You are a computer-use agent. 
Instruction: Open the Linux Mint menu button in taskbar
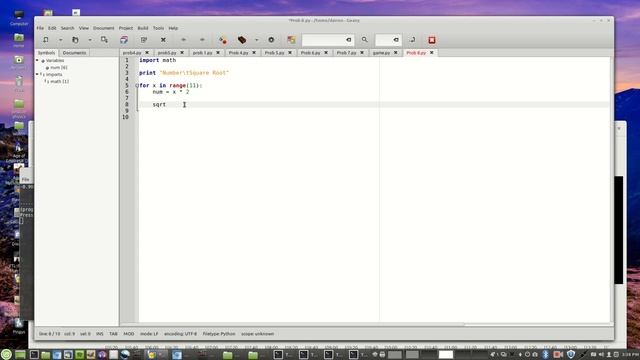coord(6,354)
